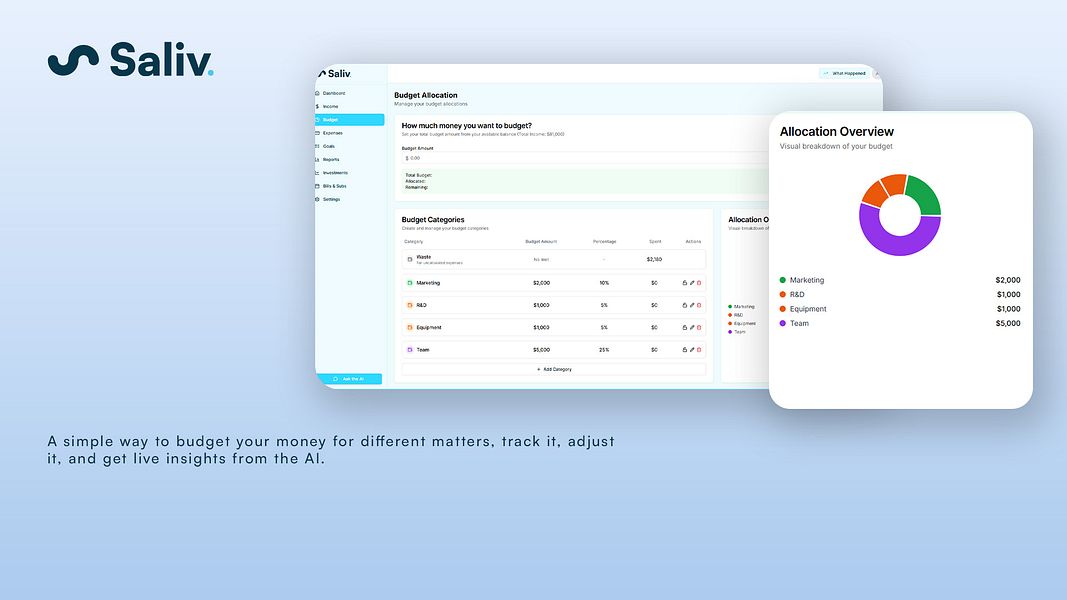Click the green Marketing category icon
The height and width of the screenshot is (600, 1067).
[410, 283]
